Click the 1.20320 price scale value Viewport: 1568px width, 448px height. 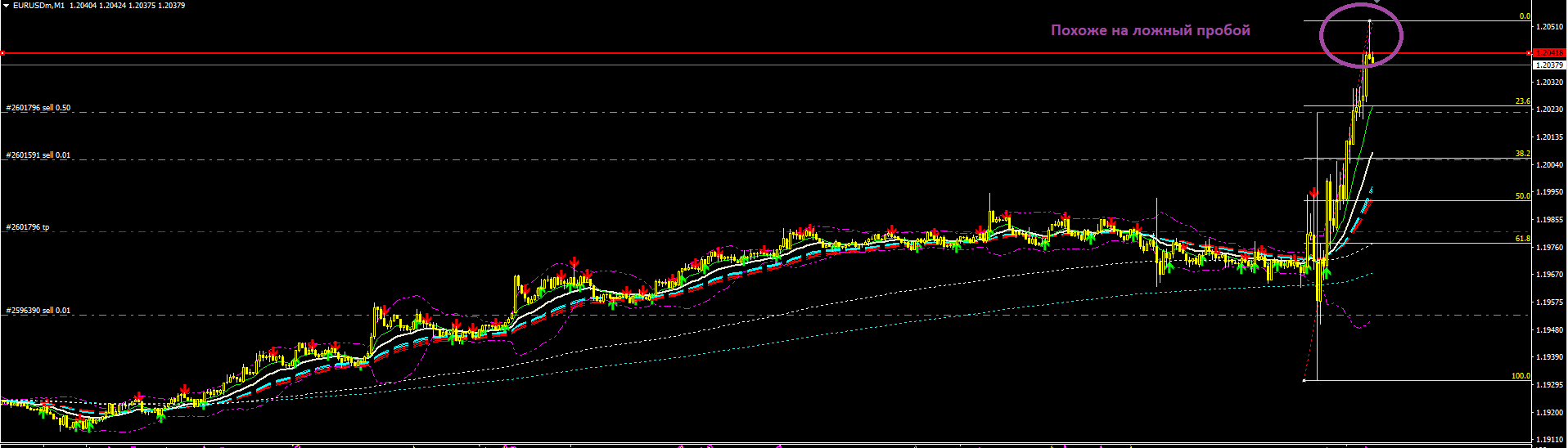(1550, 83)
